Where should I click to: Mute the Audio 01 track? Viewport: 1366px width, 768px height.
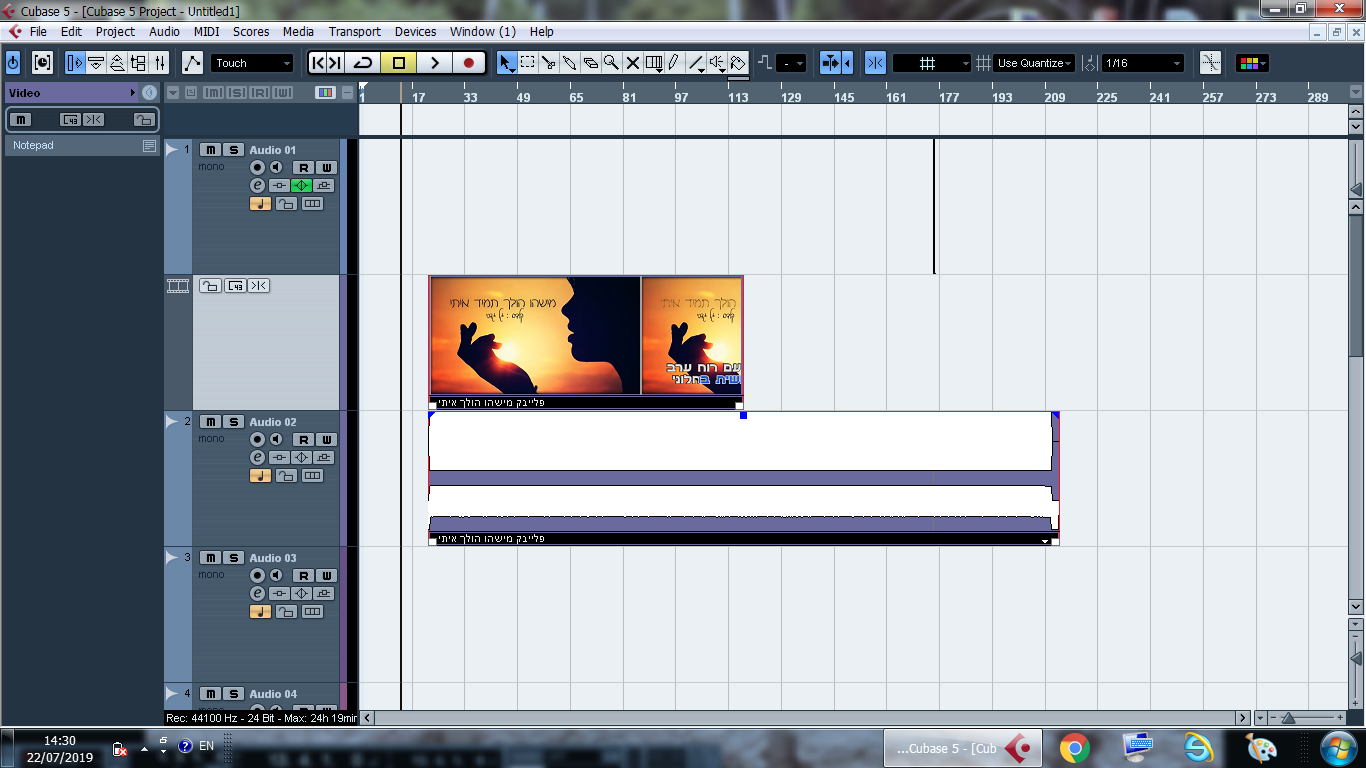pos(210,150)
